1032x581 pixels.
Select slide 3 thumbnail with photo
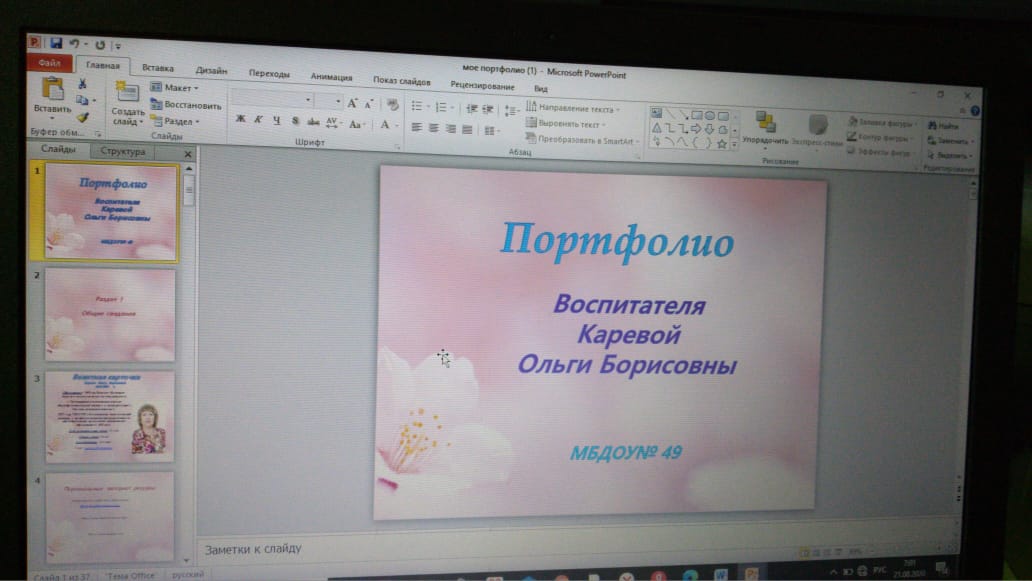pyautogui.click(x=109, y=416)
